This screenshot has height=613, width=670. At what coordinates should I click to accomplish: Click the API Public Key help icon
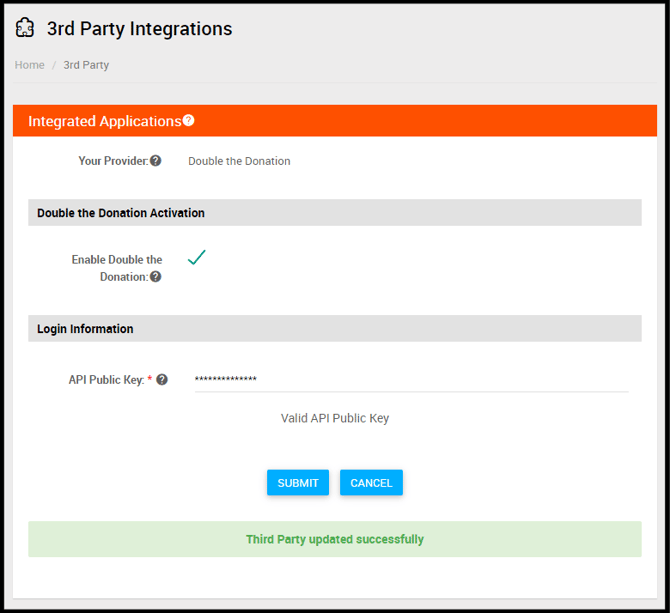tap(162, 380)
